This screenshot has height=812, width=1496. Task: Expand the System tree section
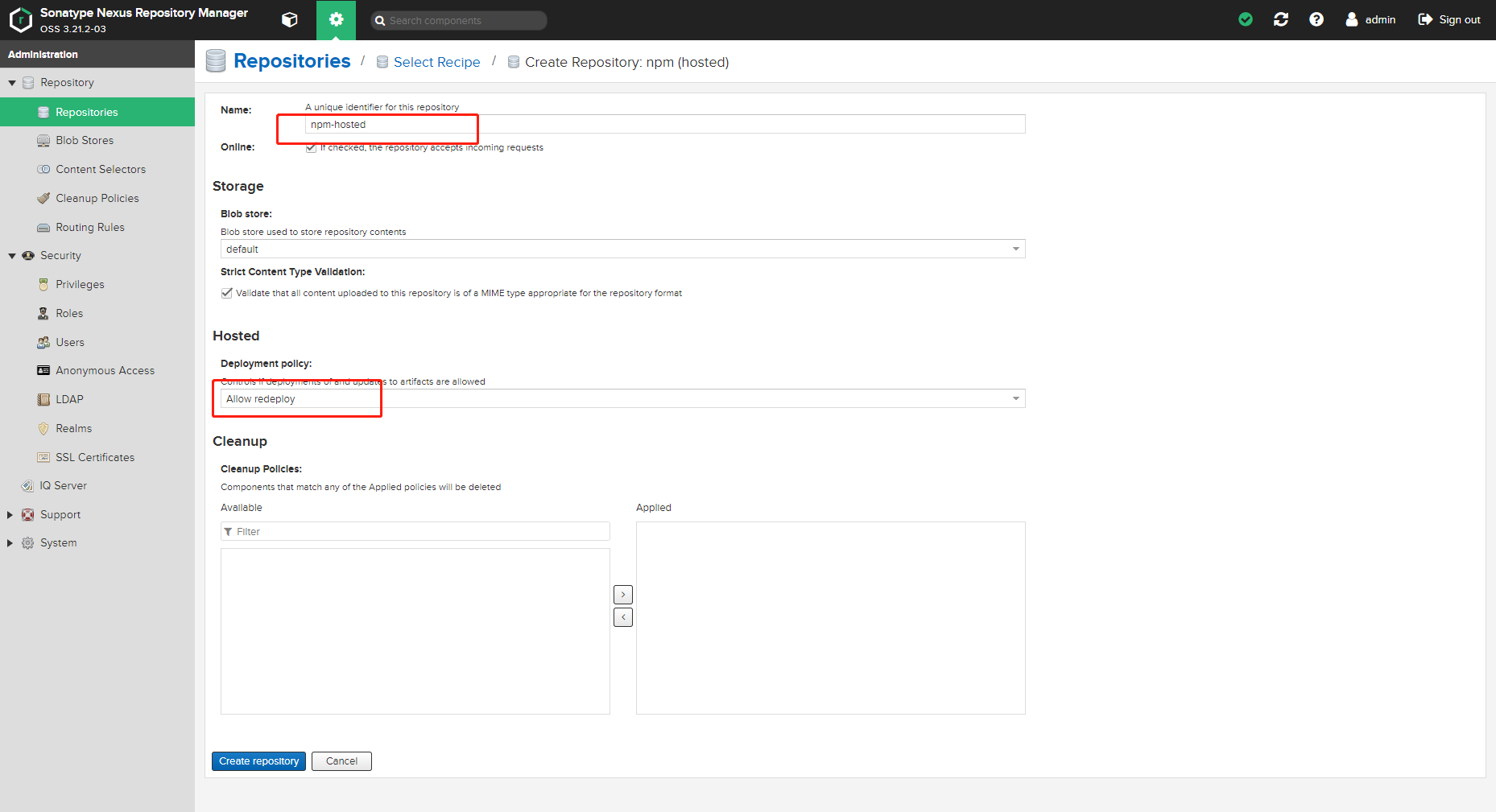point(10,543)
